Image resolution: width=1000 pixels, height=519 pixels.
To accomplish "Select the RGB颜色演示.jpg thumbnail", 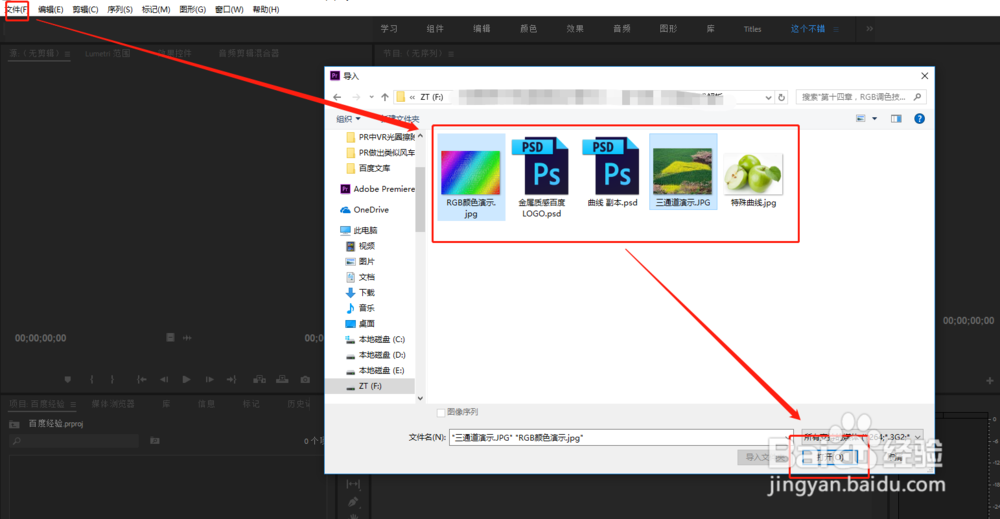I will pyautogui.click(x=471, y=177).
